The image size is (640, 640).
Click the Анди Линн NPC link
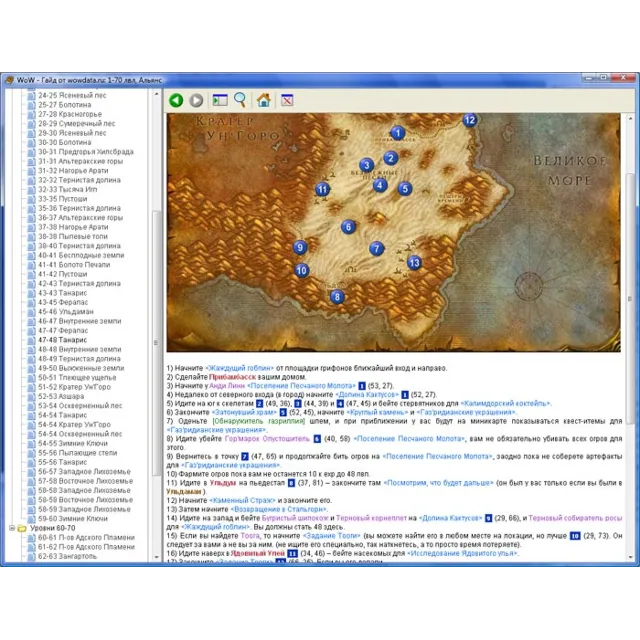click(x=227, y=386)
